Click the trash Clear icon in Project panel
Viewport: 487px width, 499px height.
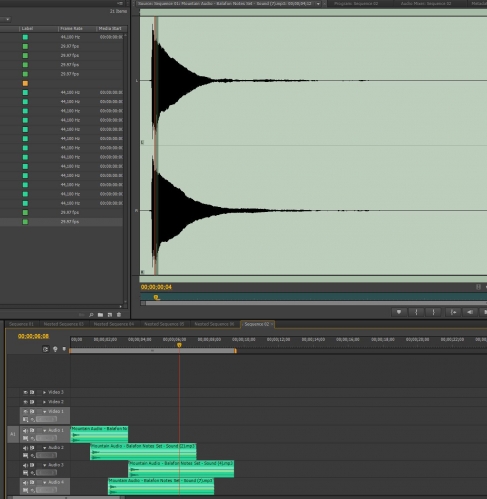pos(119,315)
